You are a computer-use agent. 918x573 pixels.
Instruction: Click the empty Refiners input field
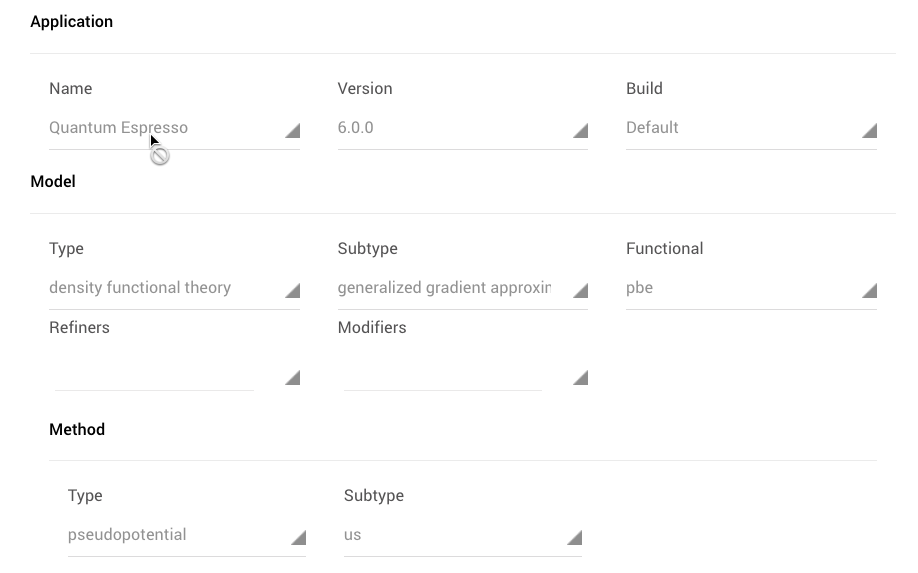click(155, 377)
